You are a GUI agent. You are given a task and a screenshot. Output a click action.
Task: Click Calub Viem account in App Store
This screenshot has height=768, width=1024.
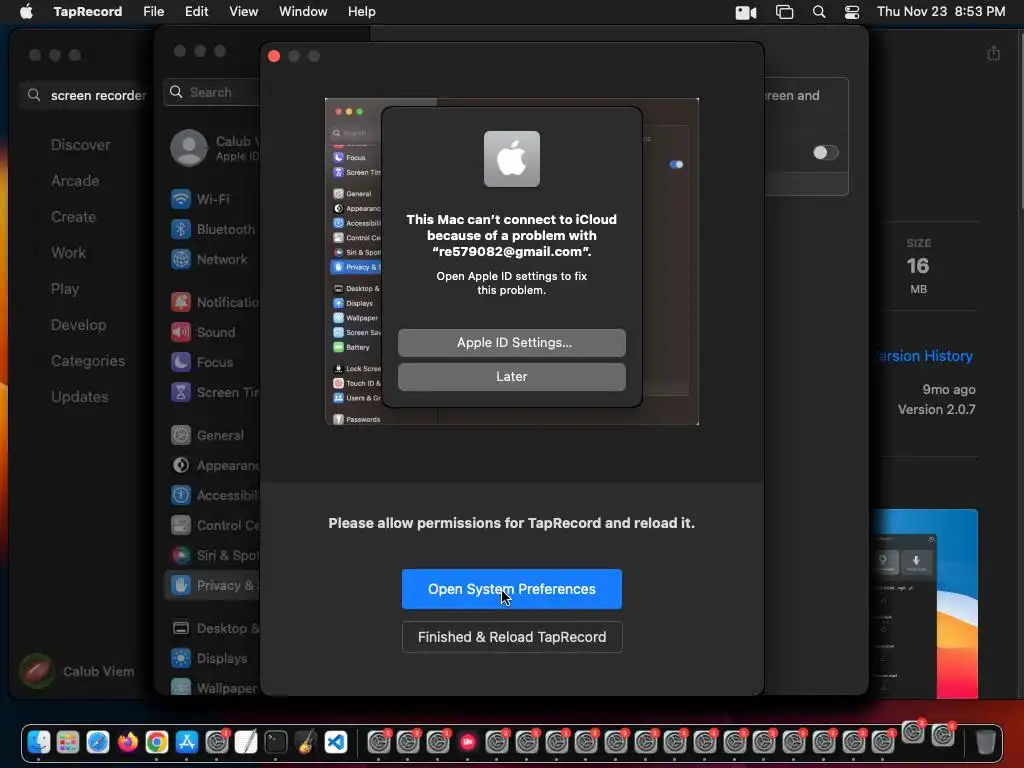77,671
